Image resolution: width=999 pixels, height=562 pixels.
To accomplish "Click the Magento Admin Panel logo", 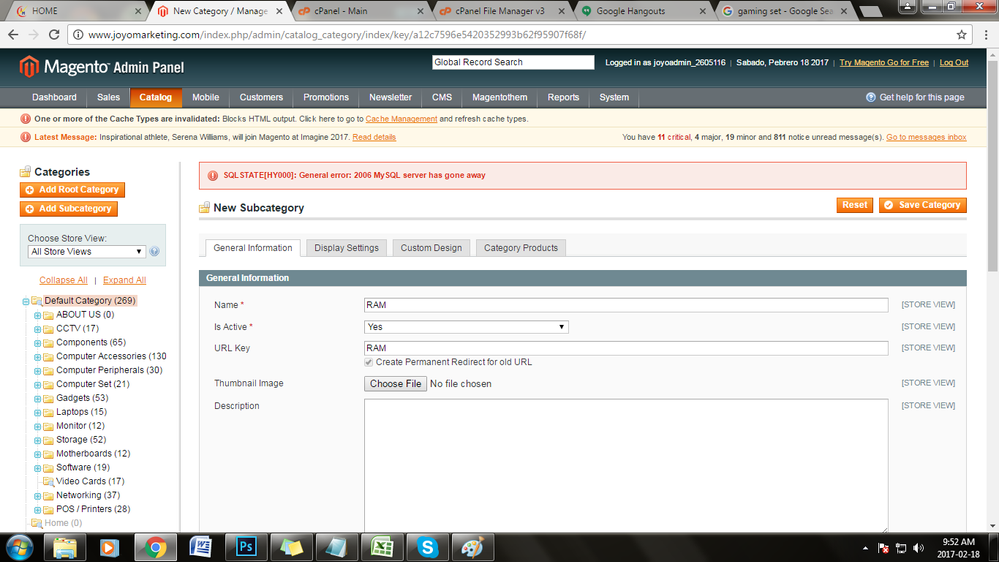I will pos(102,66).
